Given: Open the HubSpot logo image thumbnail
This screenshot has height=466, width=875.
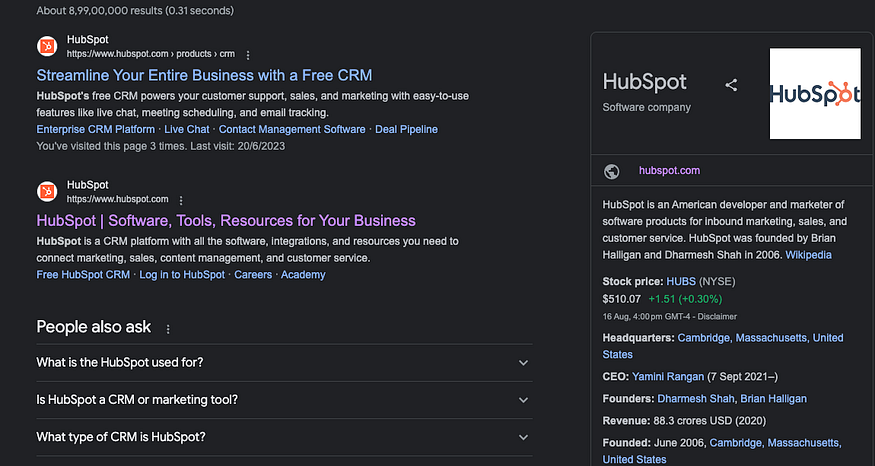Looking at the screenshot, I should (815, 93).
